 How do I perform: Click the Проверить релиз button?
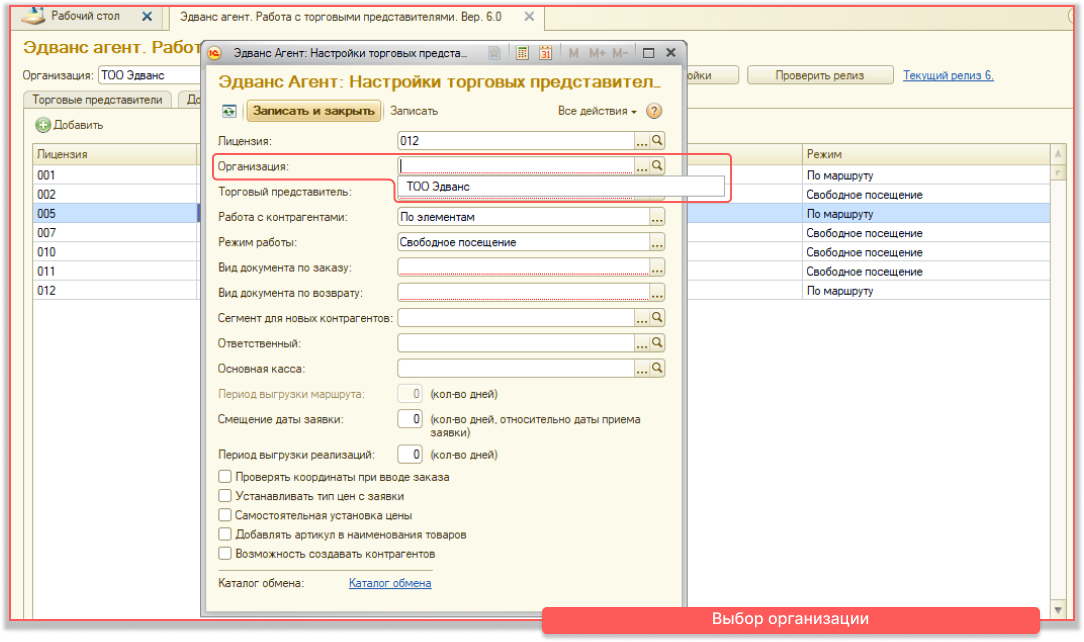click(820, 75)
